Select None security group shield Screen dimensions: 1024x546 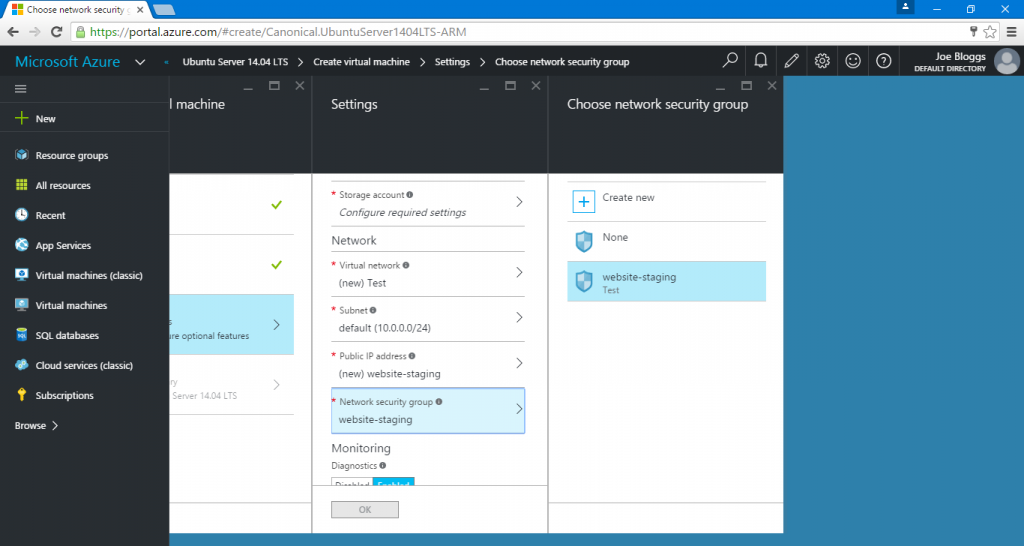tap(583, 241)
